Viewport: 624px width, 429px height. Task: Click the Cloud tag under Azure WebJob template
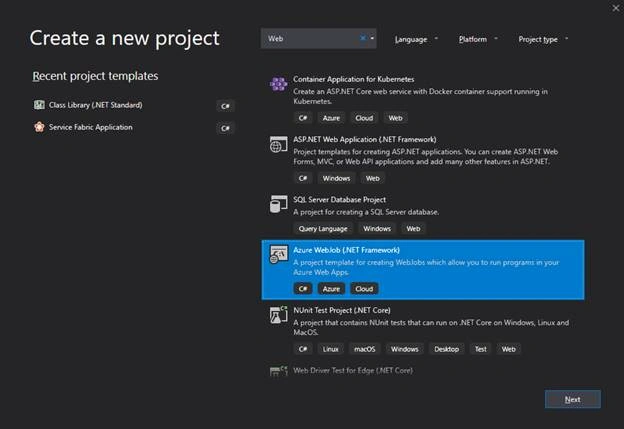364,289
